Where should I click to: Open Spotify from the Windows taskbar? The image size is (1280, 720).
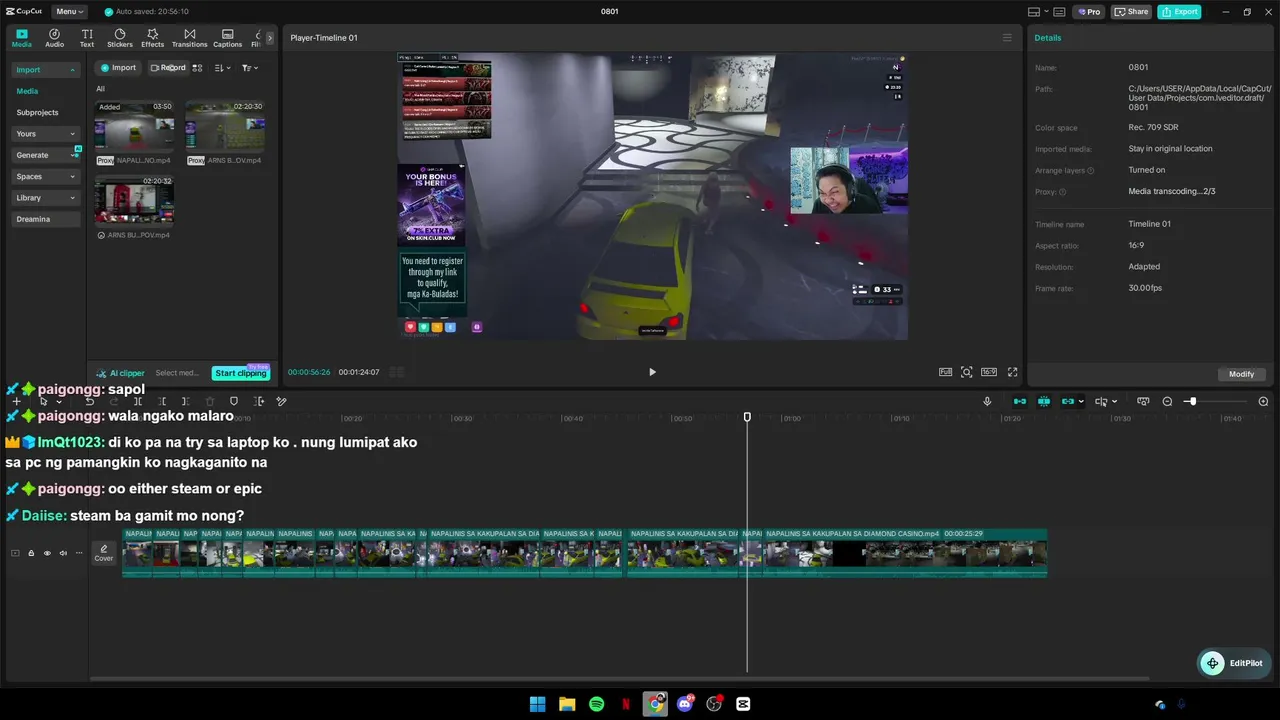click(x=597, y=704)
